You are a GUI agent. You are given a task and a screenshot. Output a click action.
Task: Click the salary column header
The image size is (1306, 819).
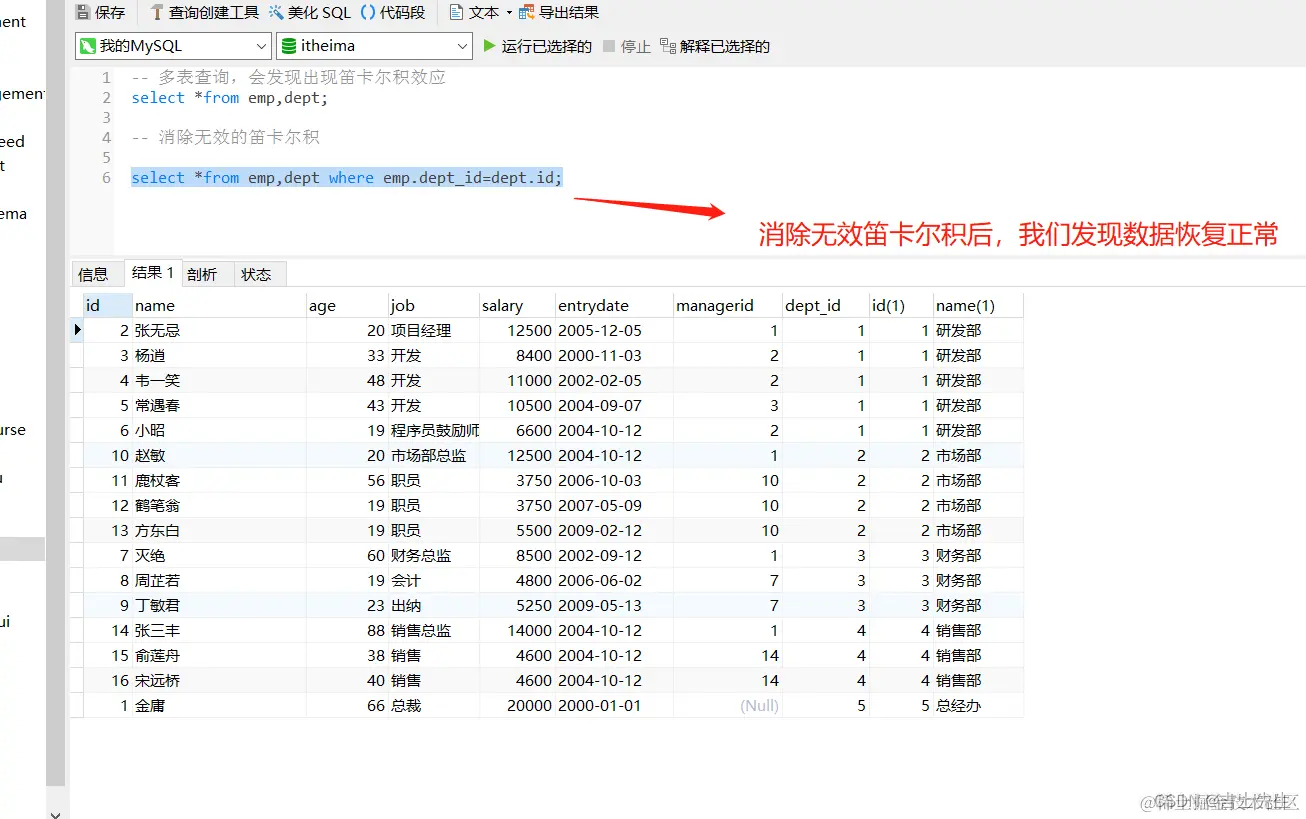(517, 306)
